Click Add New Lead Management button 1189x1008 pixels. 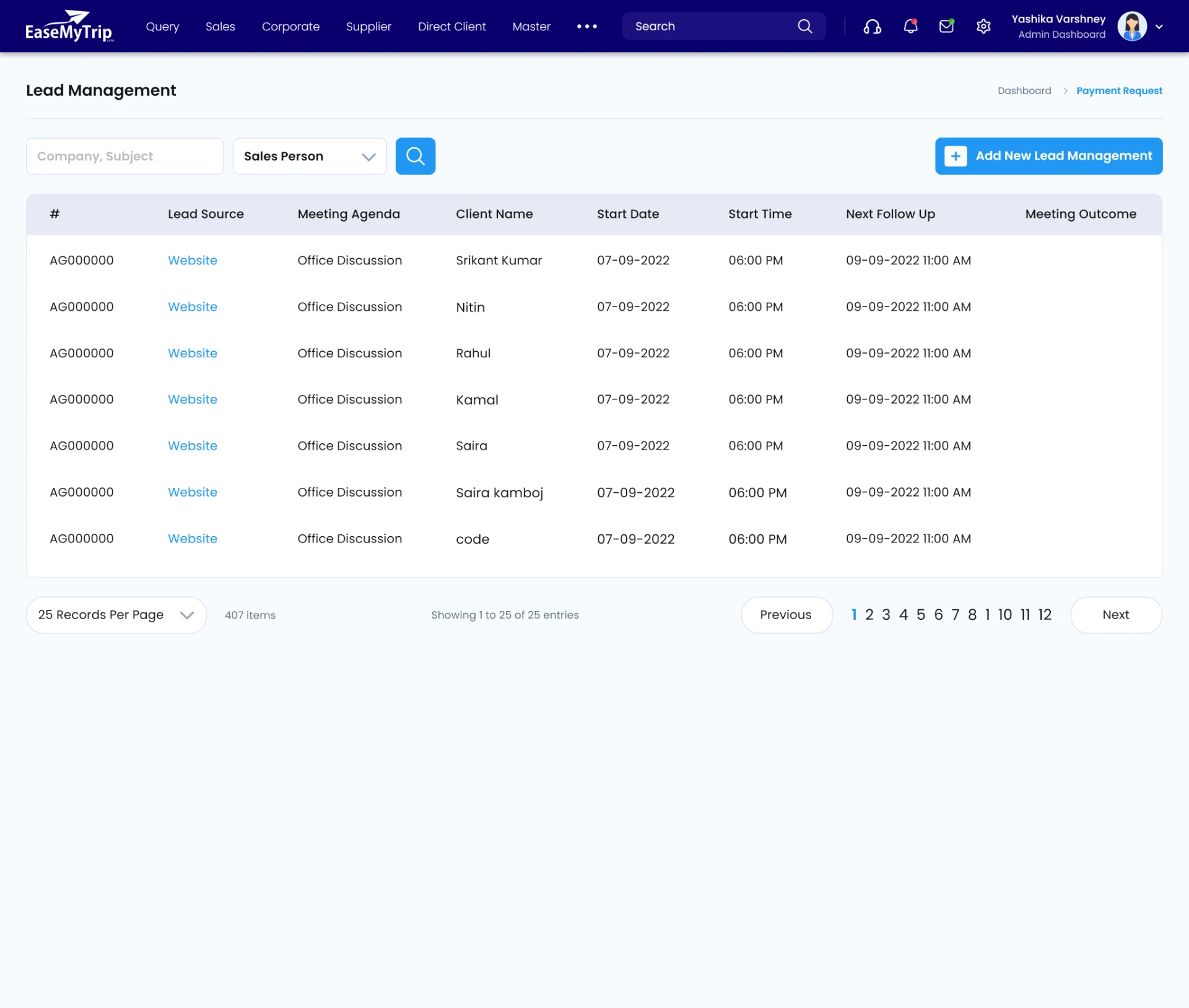(x=1048, y=156)
